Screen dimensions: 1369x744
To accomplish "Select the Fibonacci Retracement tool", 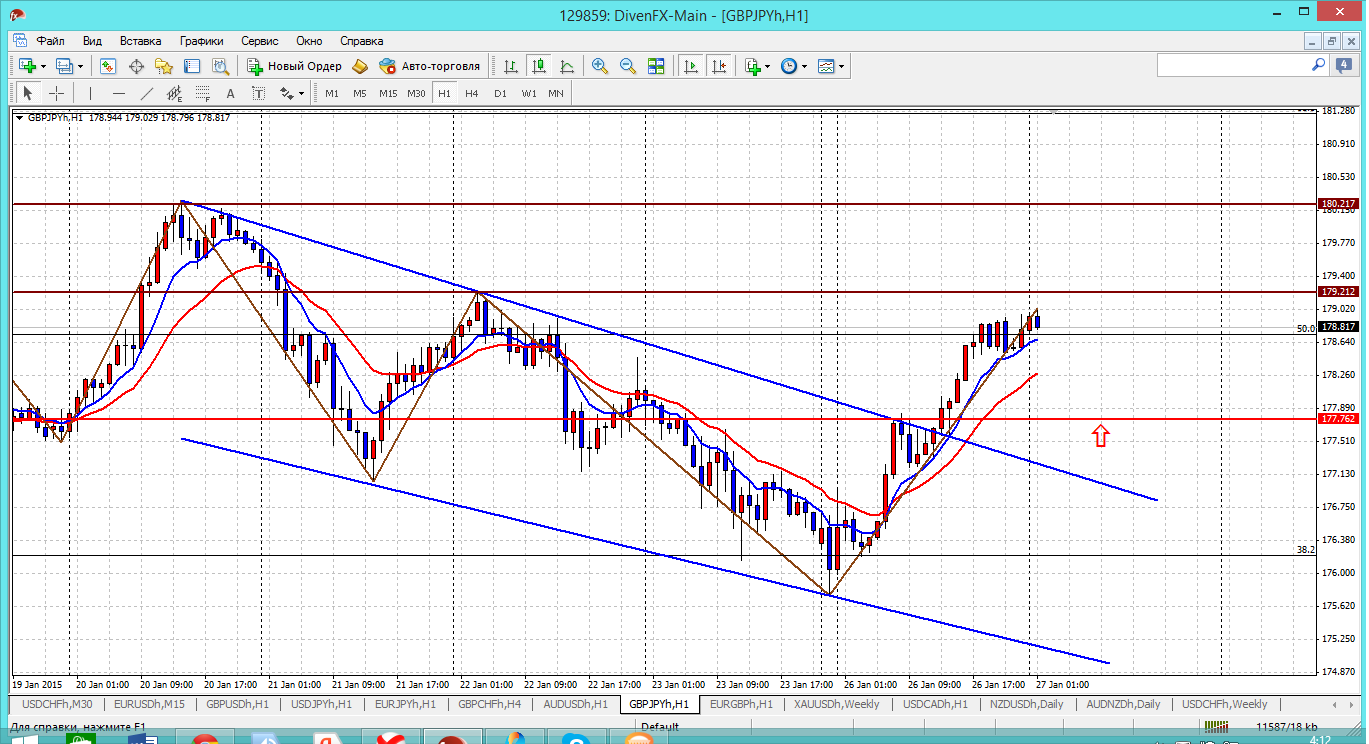I will (203, 93).
